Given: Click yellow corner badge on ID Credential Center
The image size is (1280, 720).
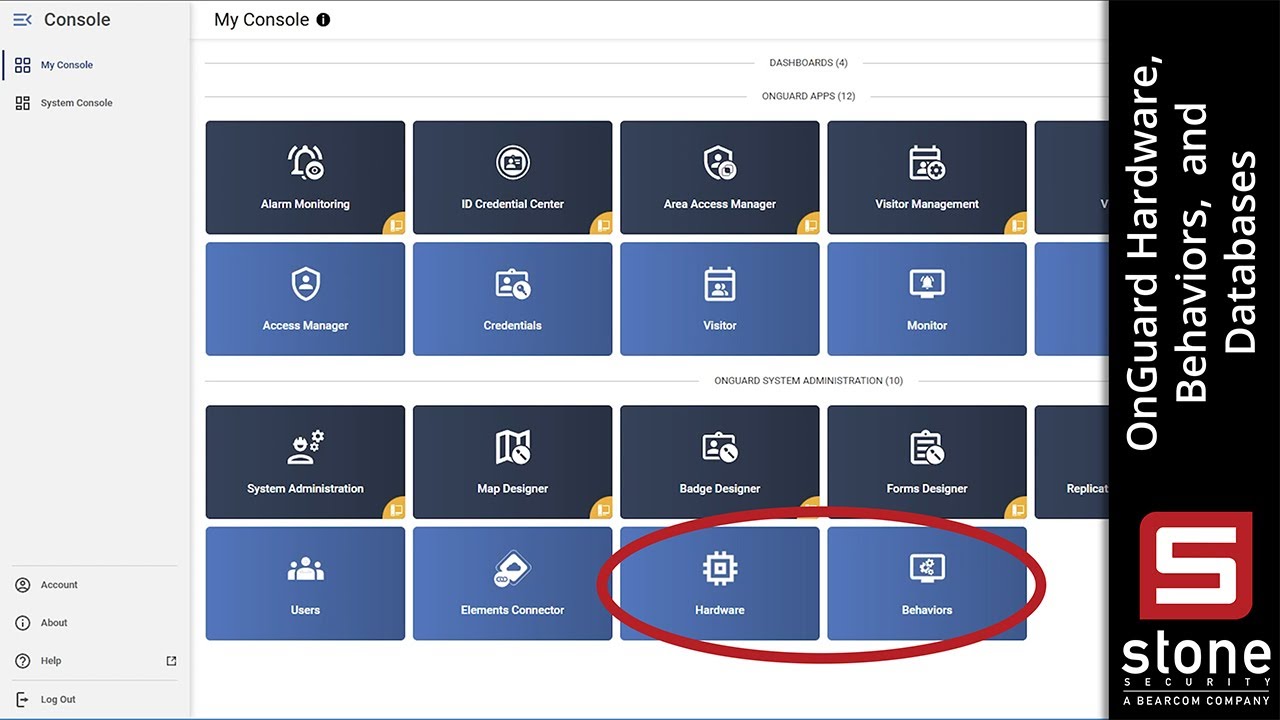Looking at the screenshot, I should [602, 225].
